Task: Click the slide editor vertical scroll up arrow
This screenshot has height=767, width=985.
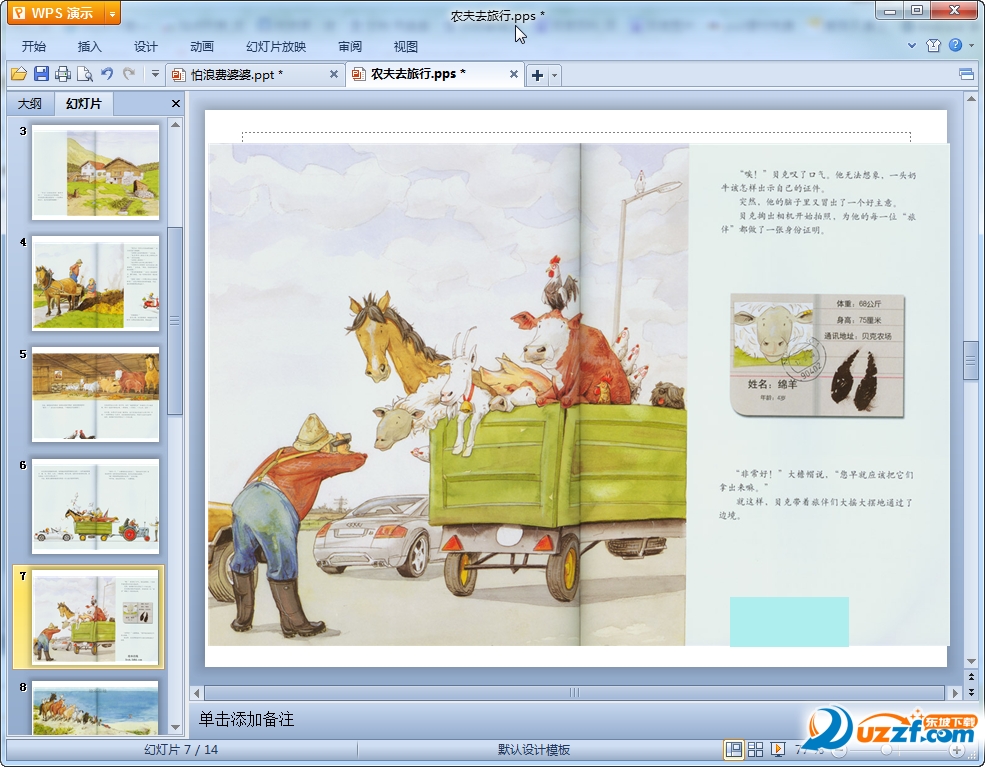Action: click(x=971, y=99)
